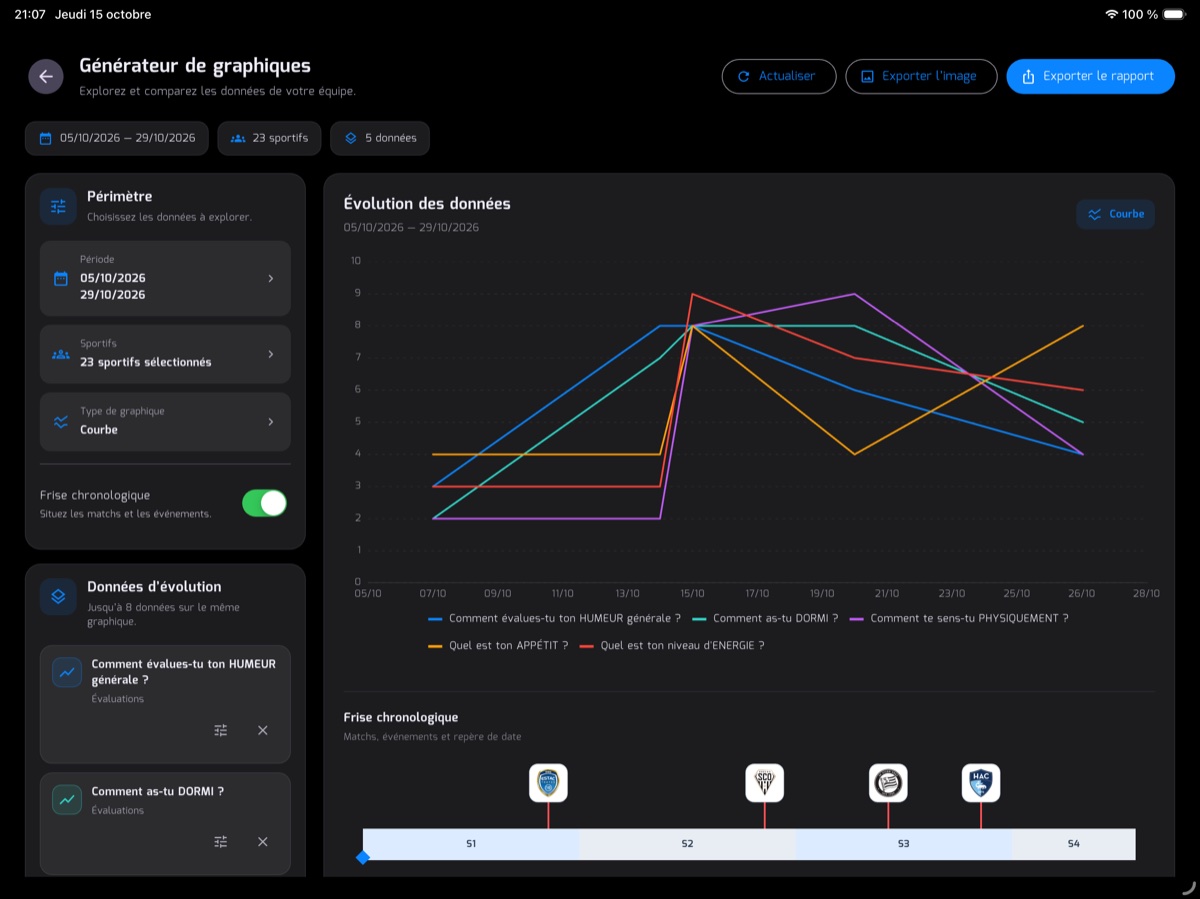Click the battery status icon
This screenshot has width=1200, height=899.
(x=1173, y=14)
